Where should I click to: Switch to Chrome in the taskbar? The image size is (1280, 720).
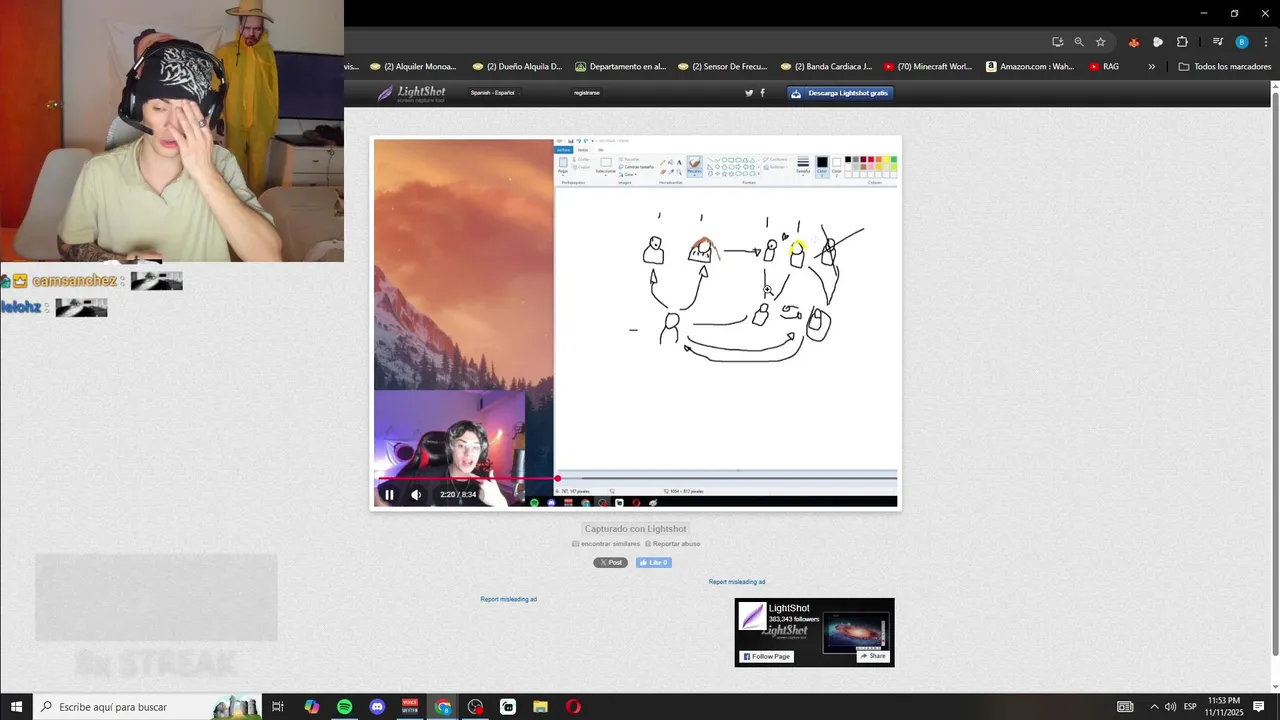[x=443, y=707]
